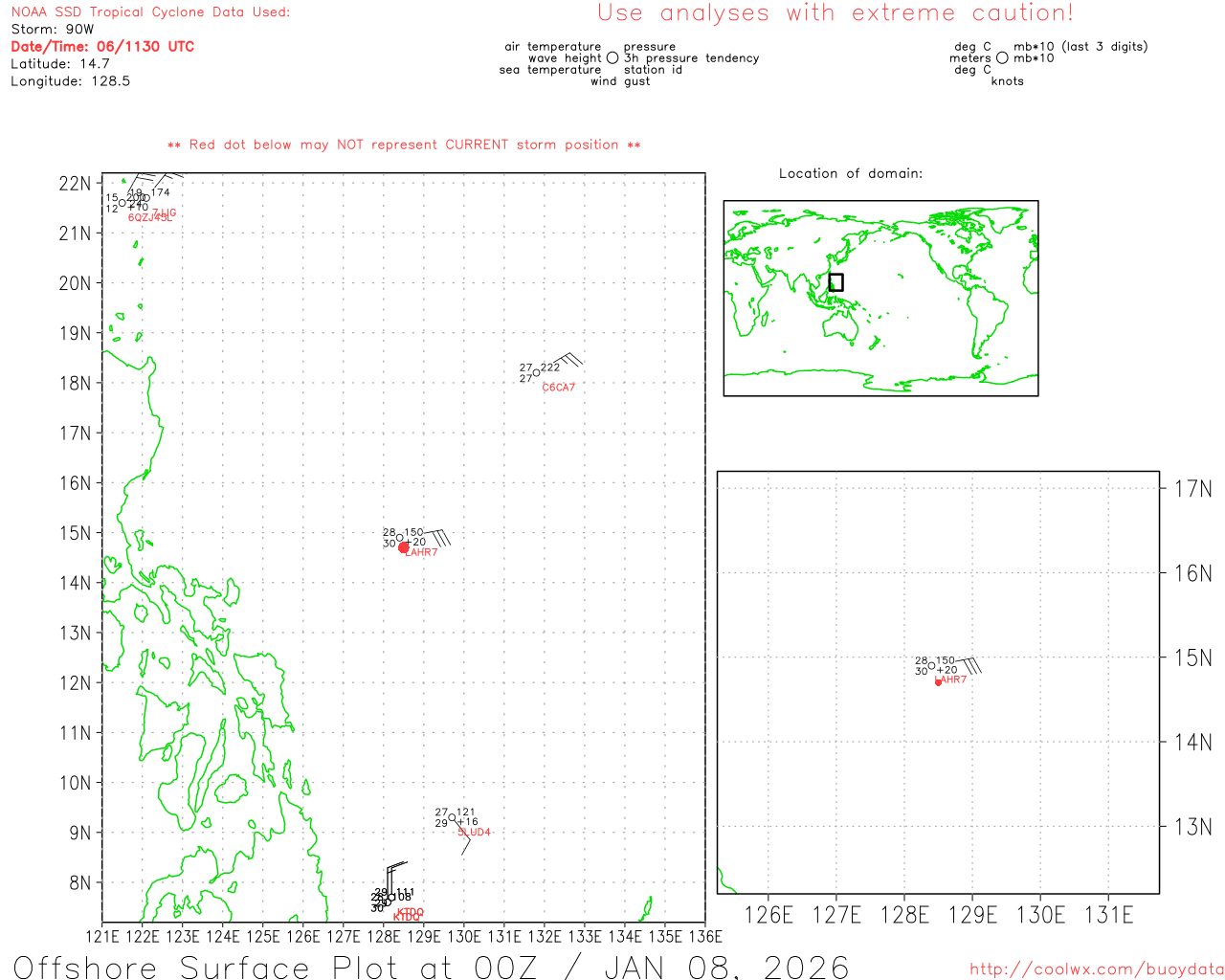The width and height of the screenshot is (1225, 980).
Task: Select the 6QZJ4SL station ID label
Action: pyautogui.click(x=149, y=218)
